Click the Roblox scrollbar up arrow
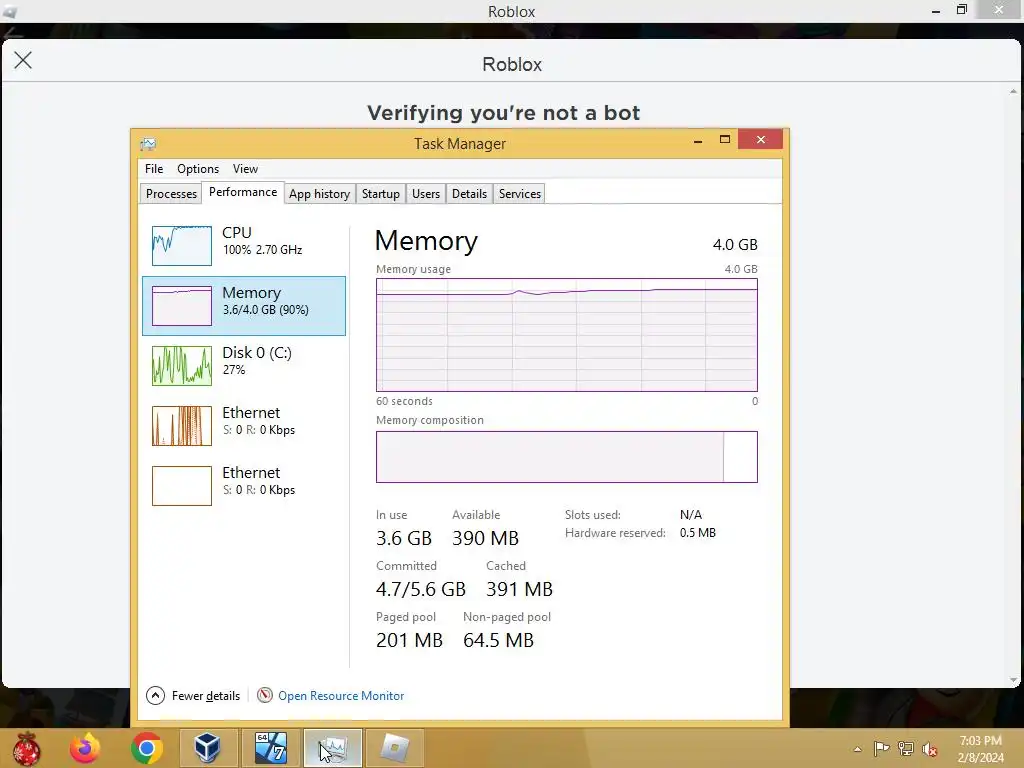 (1014, 92)
